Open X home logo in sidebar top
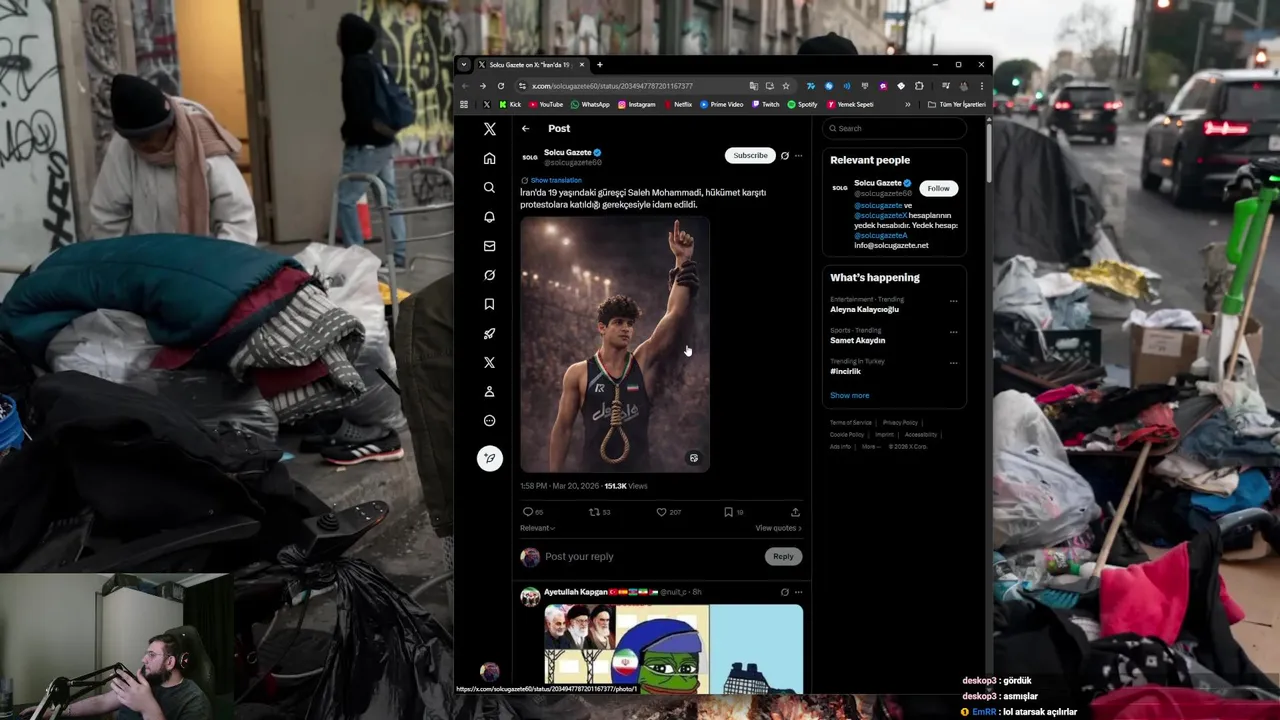 point(489,129)
